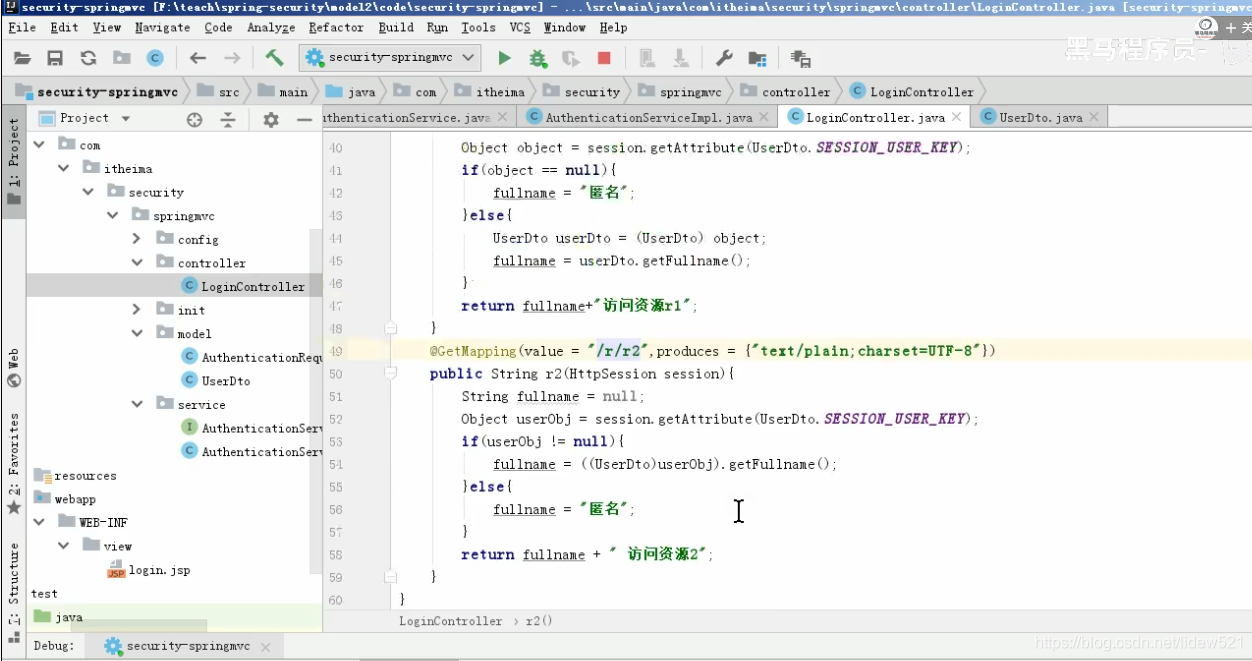Viewport: 1252px width, 661px height.
Task: Click the src breadcrumb in navigation bar
Action: point(219,92)
